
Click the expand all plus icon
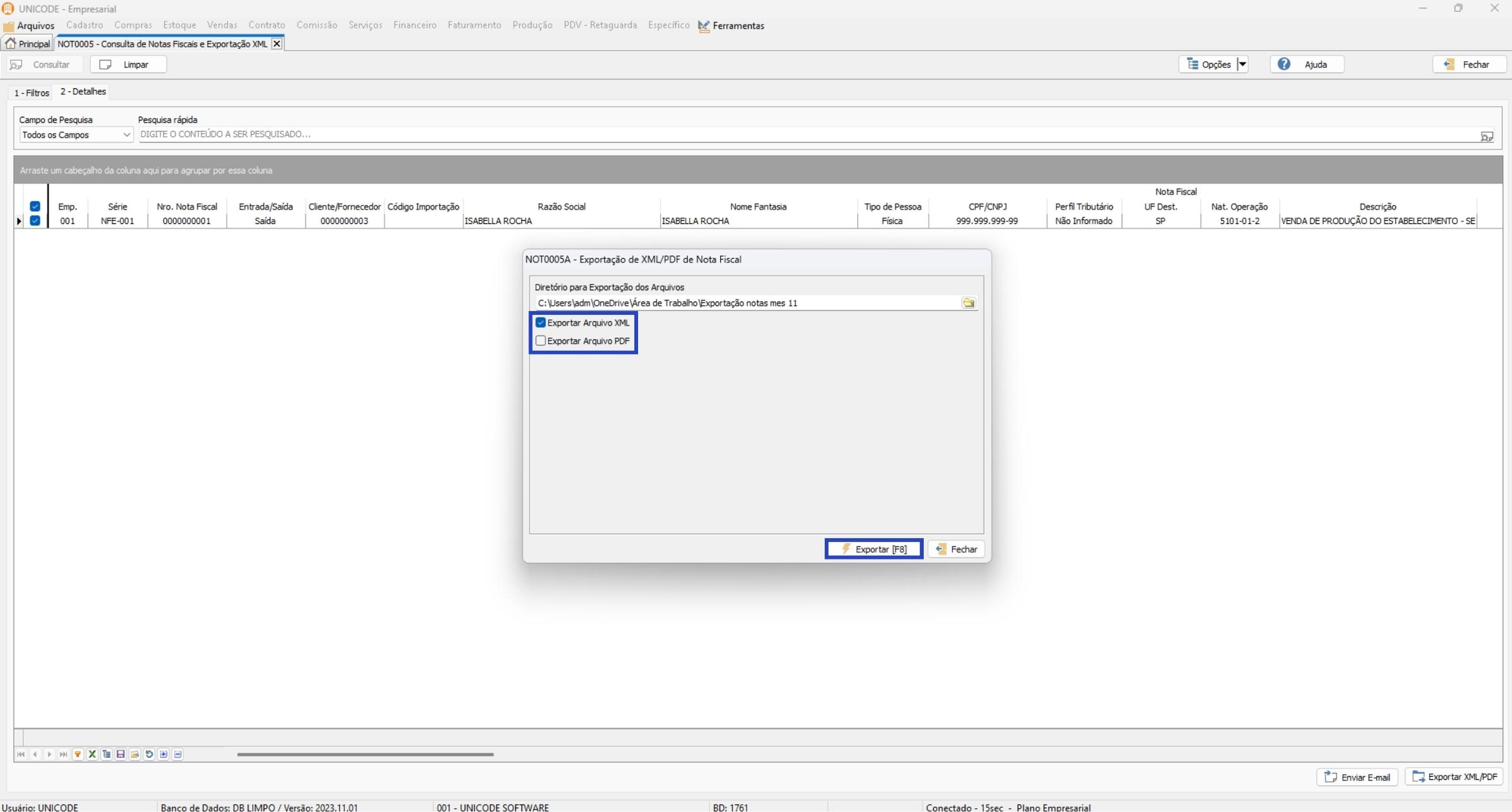163,754
